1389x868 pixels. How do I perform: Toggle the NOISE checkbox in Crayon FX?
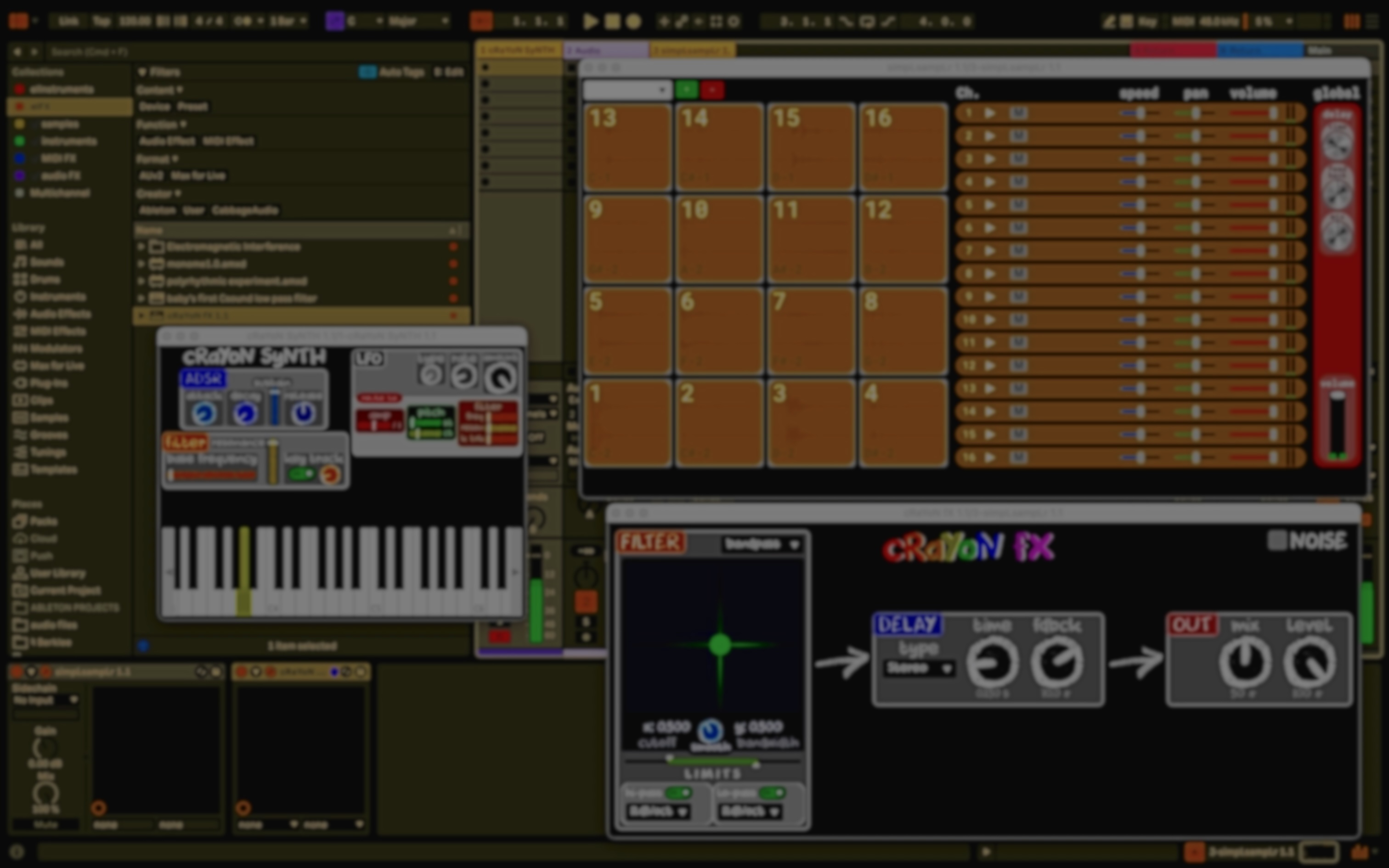1277,541
